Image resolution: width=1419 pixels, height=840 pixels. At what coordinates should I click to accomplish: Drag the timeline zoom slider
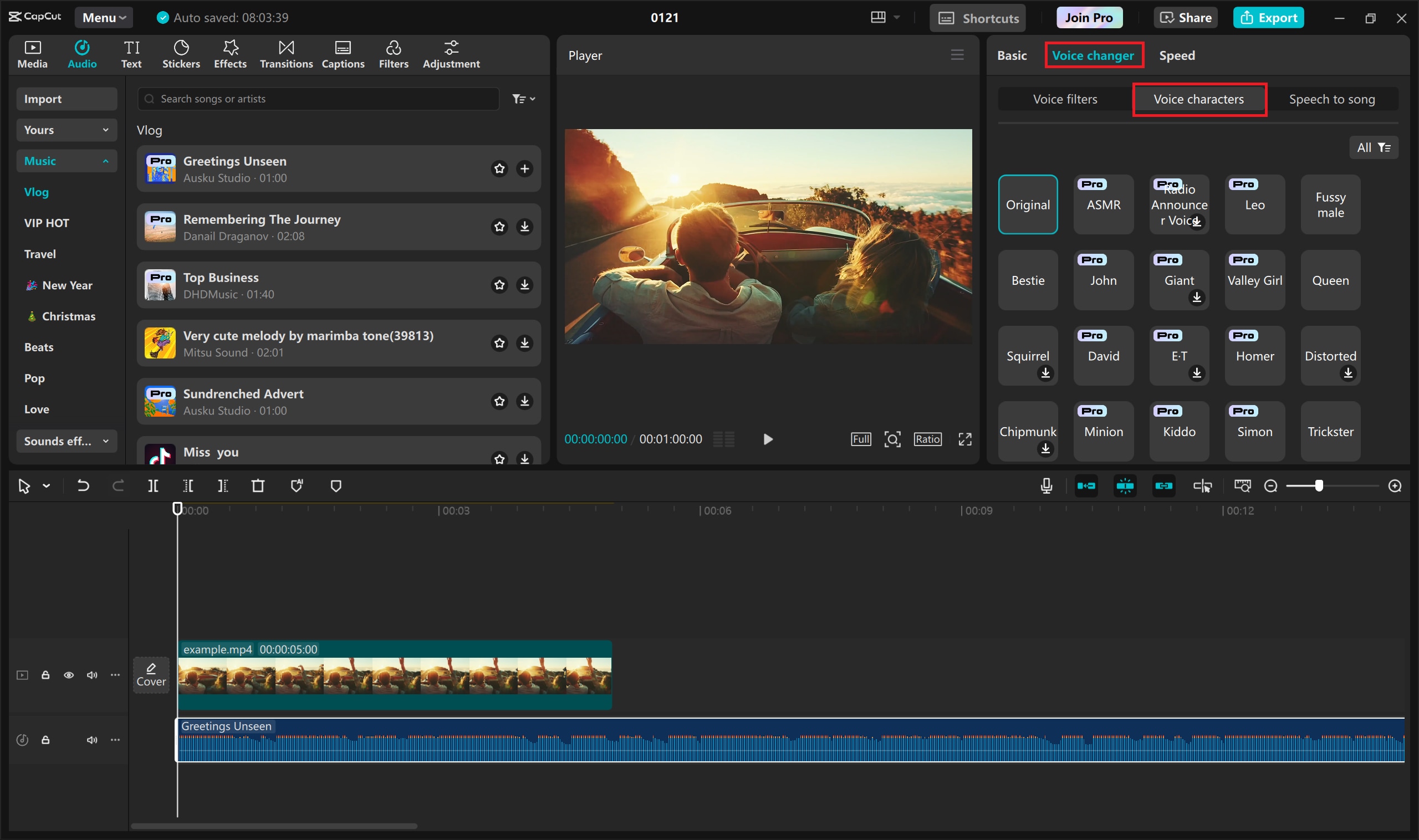point(1317,486)
